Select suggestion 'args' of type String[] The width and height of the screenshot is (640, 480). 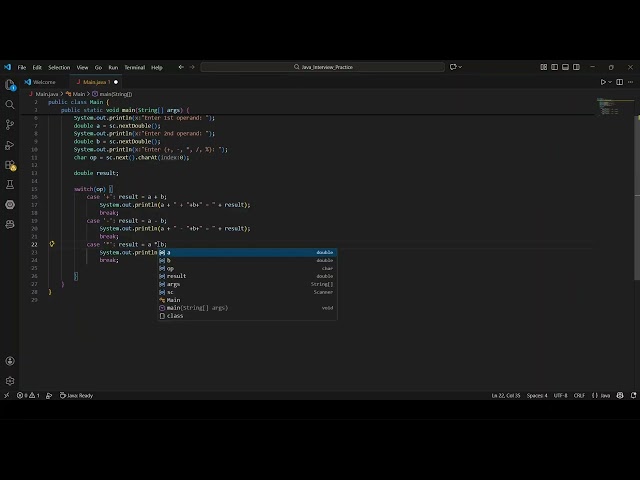(x=247, y=284)
